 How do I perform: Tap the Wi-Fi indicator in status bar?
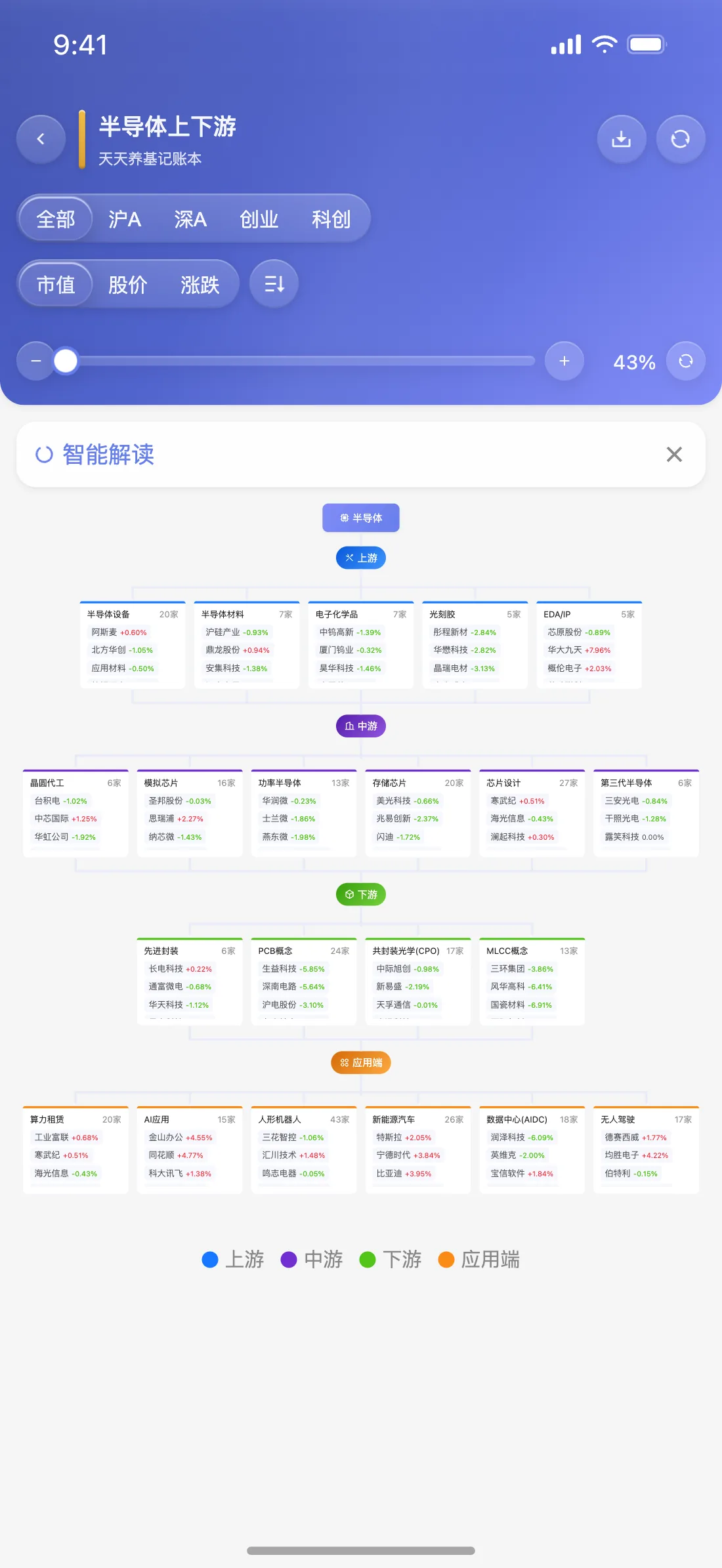pos(605,45)
